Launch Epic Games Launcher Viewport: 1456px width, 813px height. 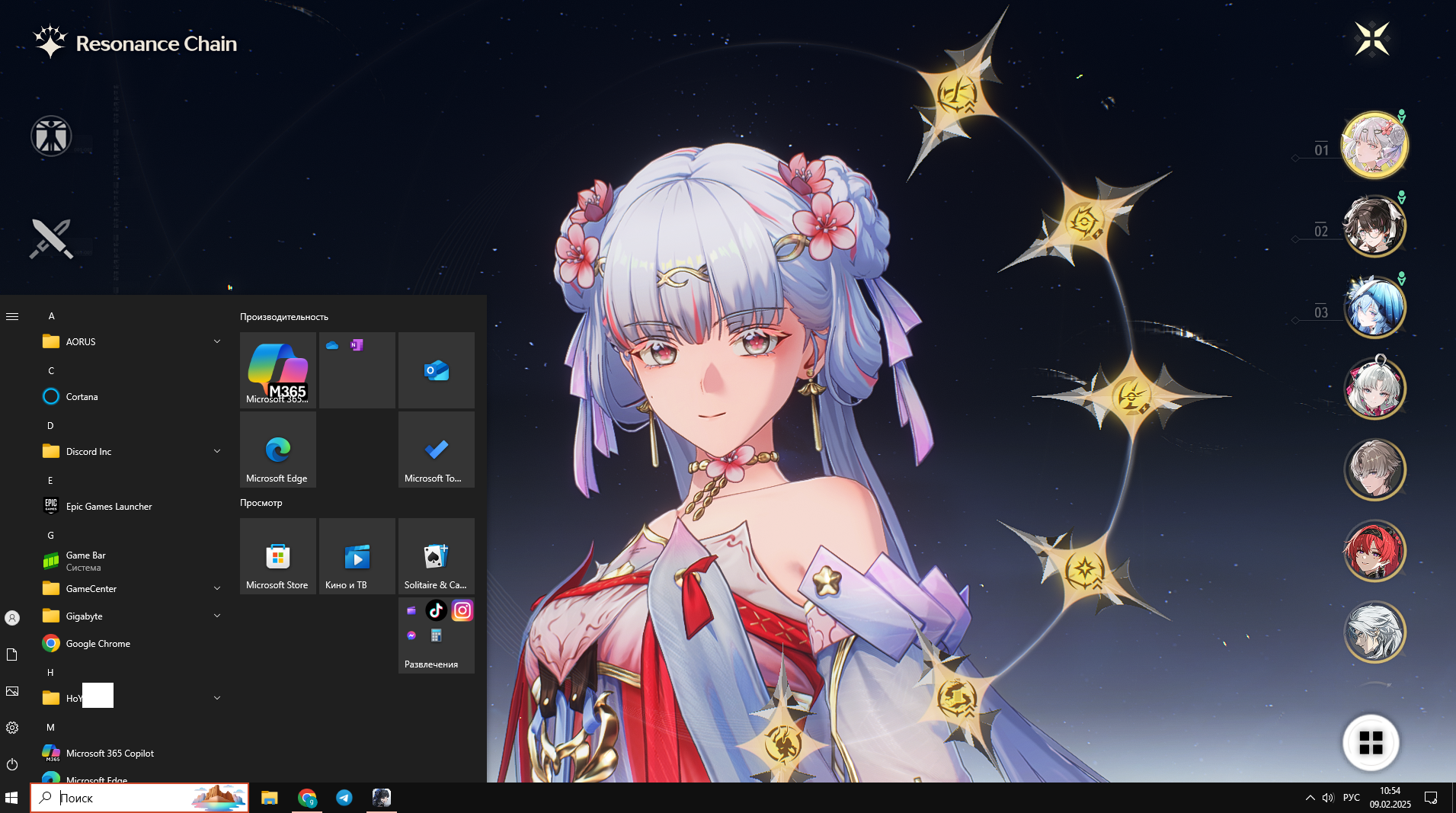tap(131, 507)
